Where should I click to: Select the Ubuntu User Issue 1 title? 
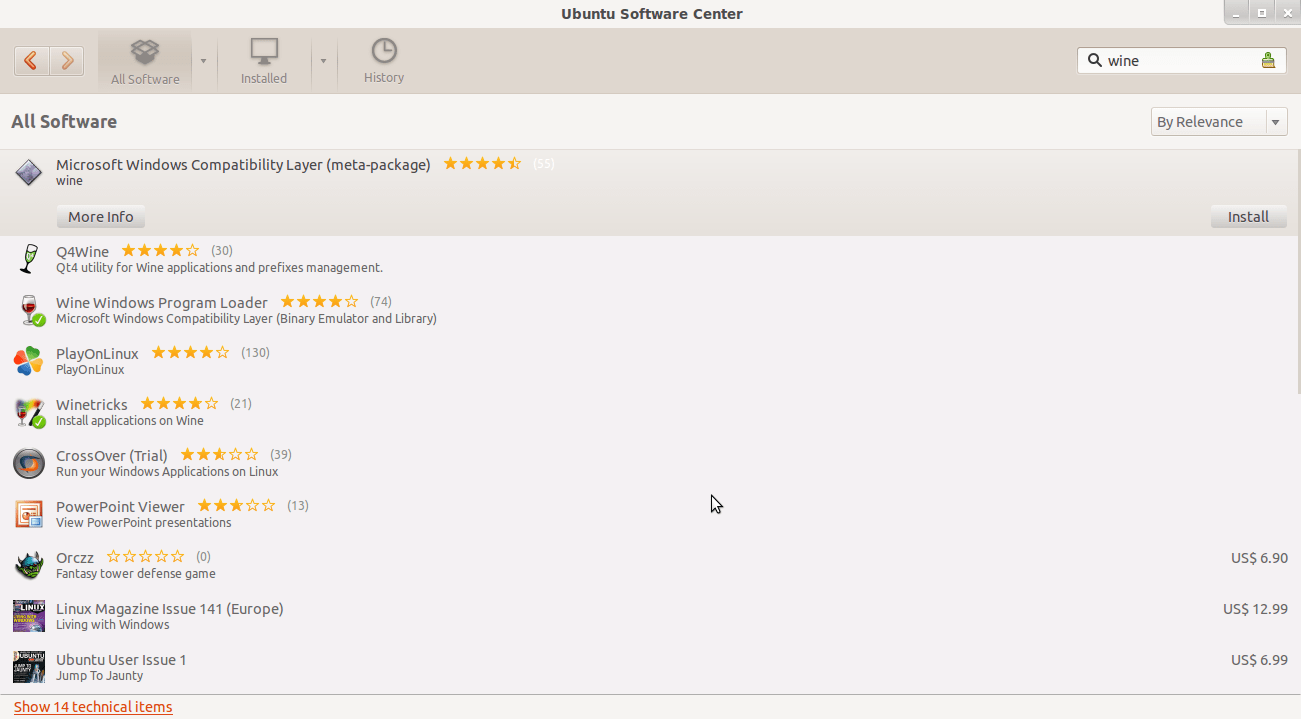(121, 660)
